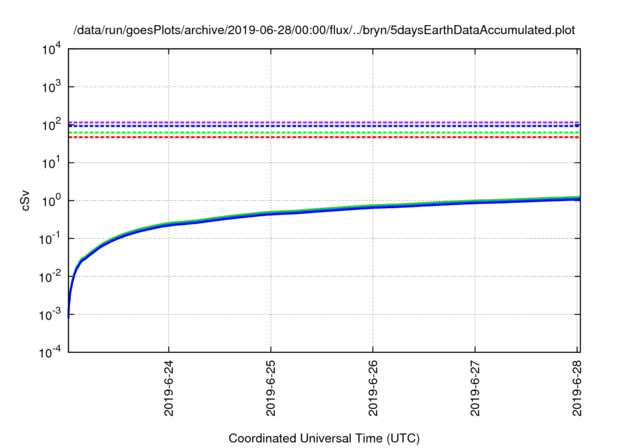Image resolution: width=640 pixels, height=448 pixels.
Task: Click the plot file path title
Action: [324, 30]
